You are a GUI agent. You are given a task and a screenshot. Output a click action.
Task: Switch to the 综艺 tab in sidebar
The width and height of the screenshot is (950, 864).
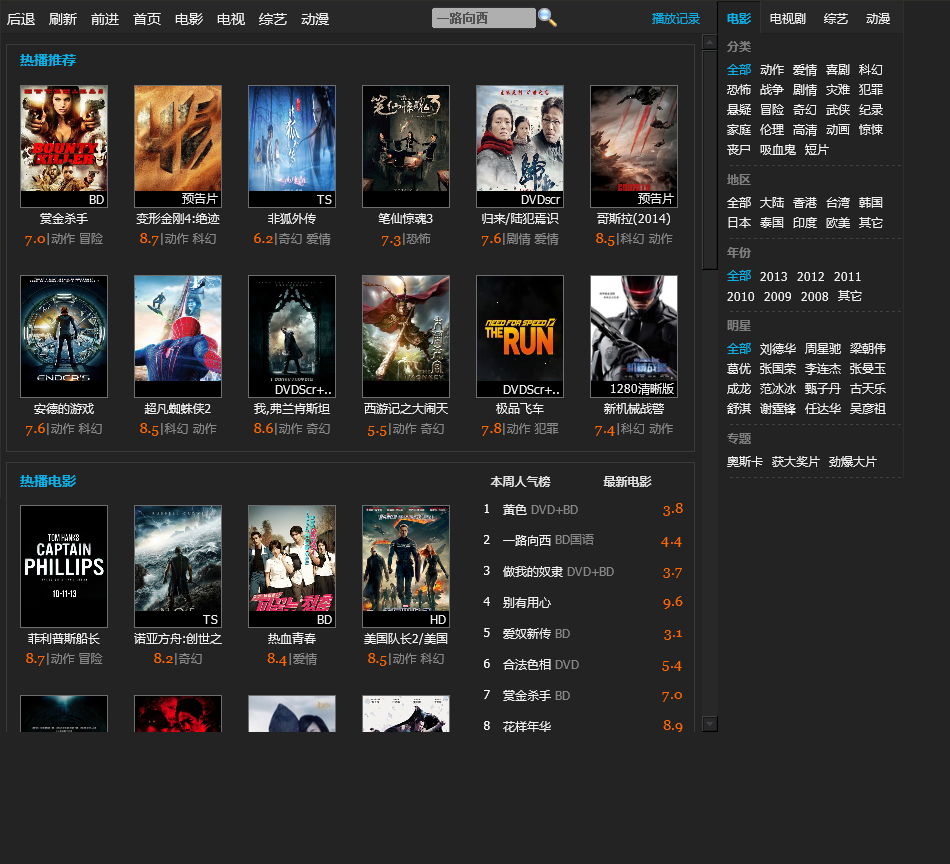pos(835,19)
